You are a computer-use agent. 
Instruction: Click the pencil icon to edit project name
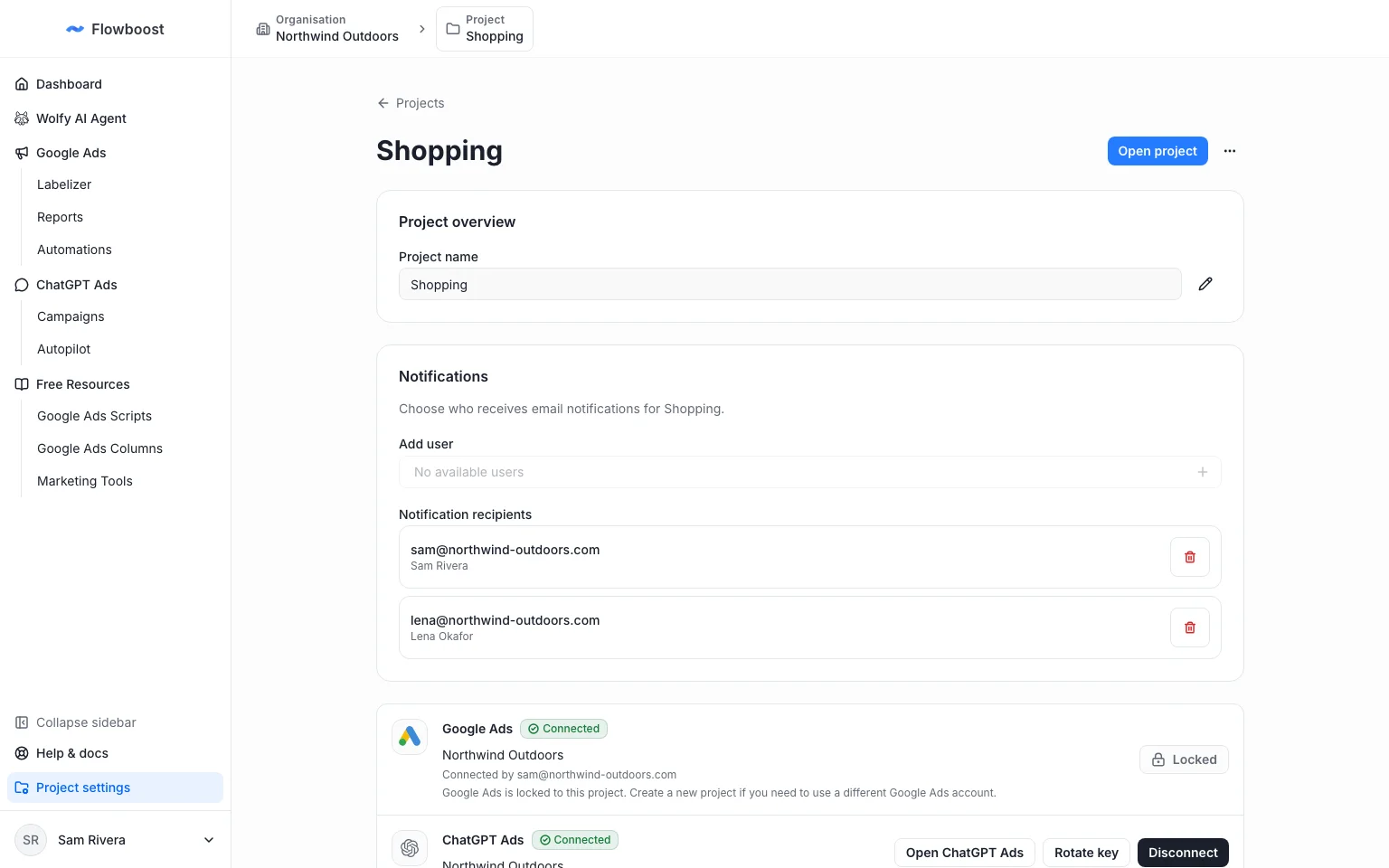click(x=1205, y=284)
